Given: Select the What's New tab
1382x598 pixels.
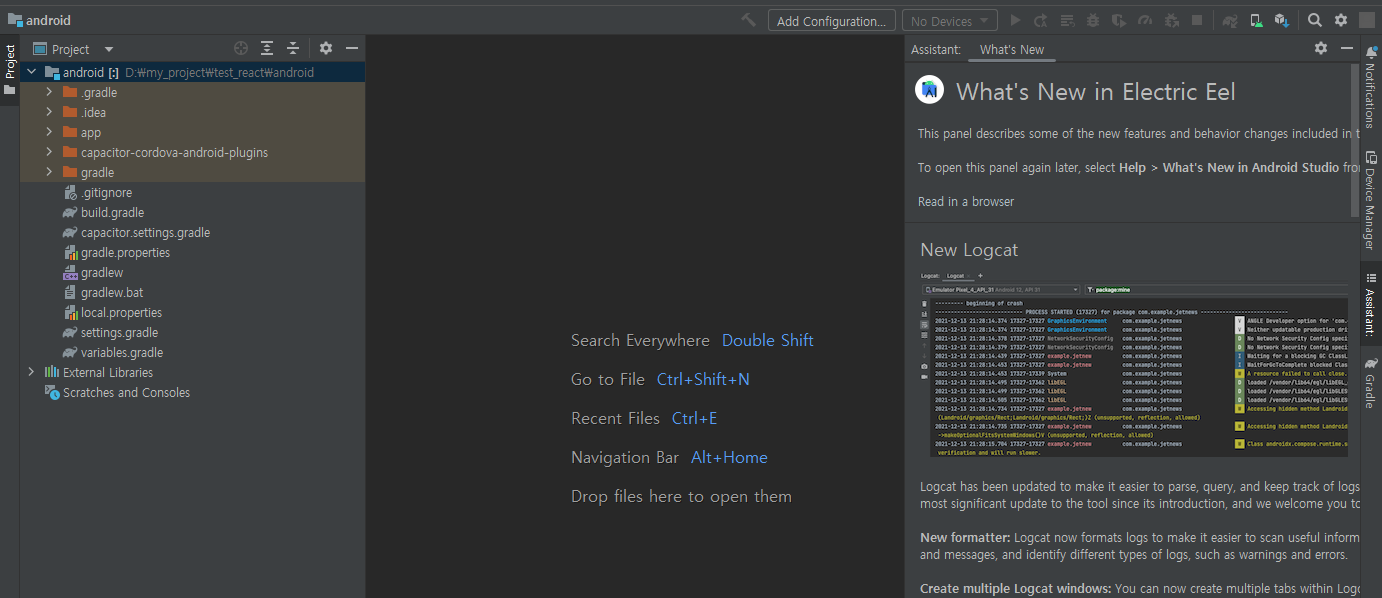Looking at the screenshot, I should coord(1011,49).
